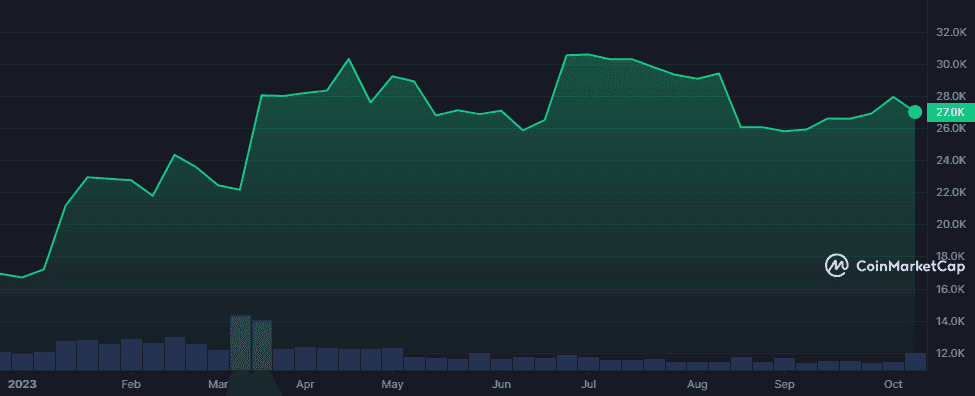The image size is (975, 396).
Task: Click the 24.0K price axis label
Action: click(x=950, y=160)
